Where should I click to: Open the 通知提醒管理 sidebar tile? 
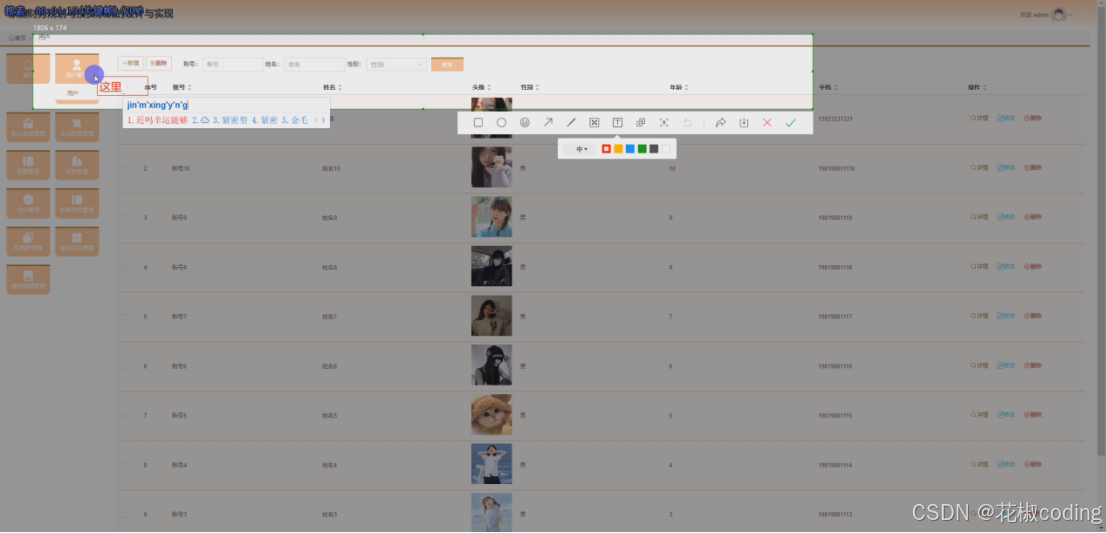coord(28,279)
